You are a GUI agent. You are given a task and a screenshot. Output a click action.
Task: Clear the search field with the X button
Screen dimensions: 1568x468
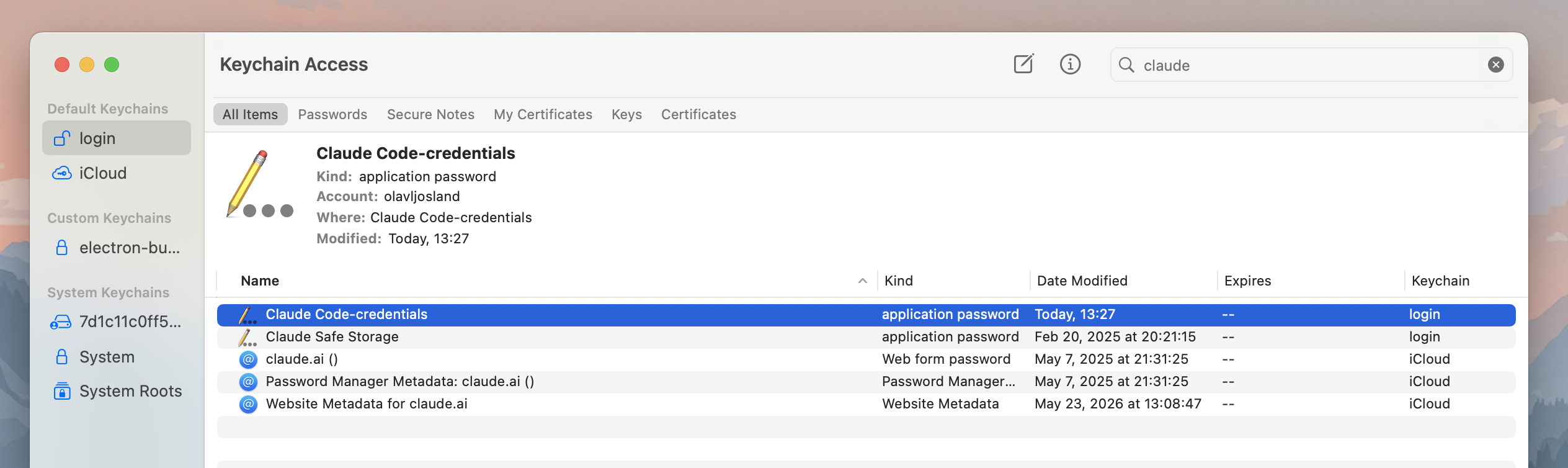click(1495, 65)
